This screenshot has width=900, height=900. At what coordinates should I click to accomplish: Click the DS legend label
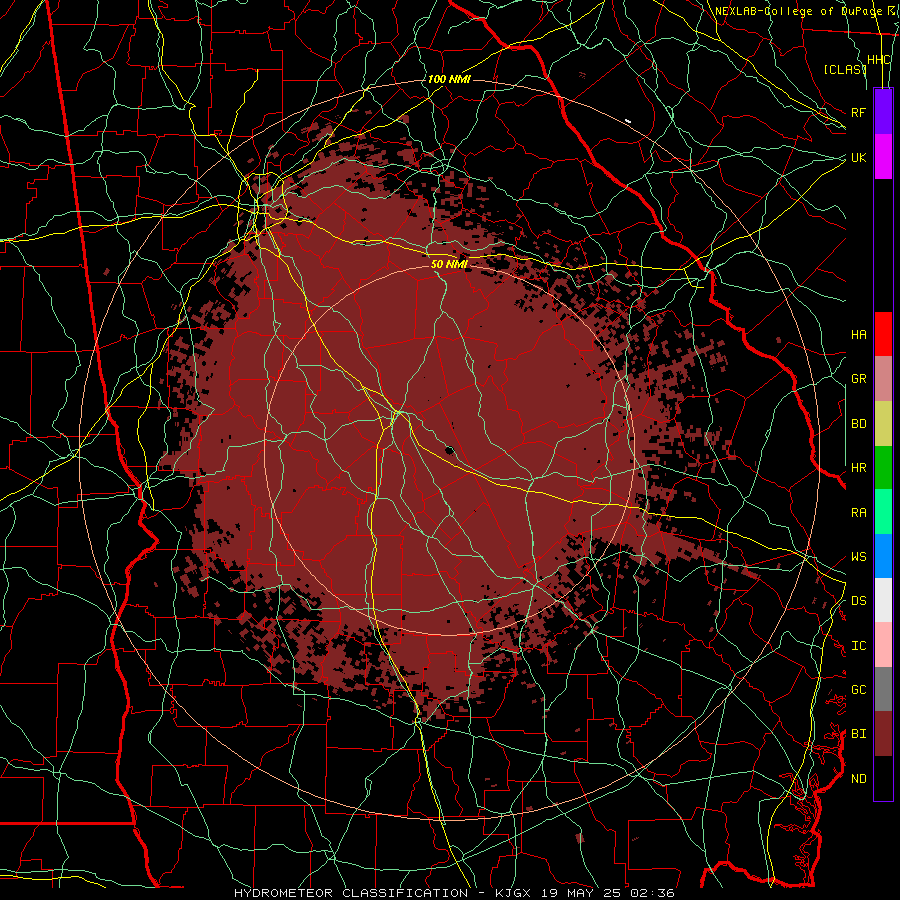pos(858,601)
